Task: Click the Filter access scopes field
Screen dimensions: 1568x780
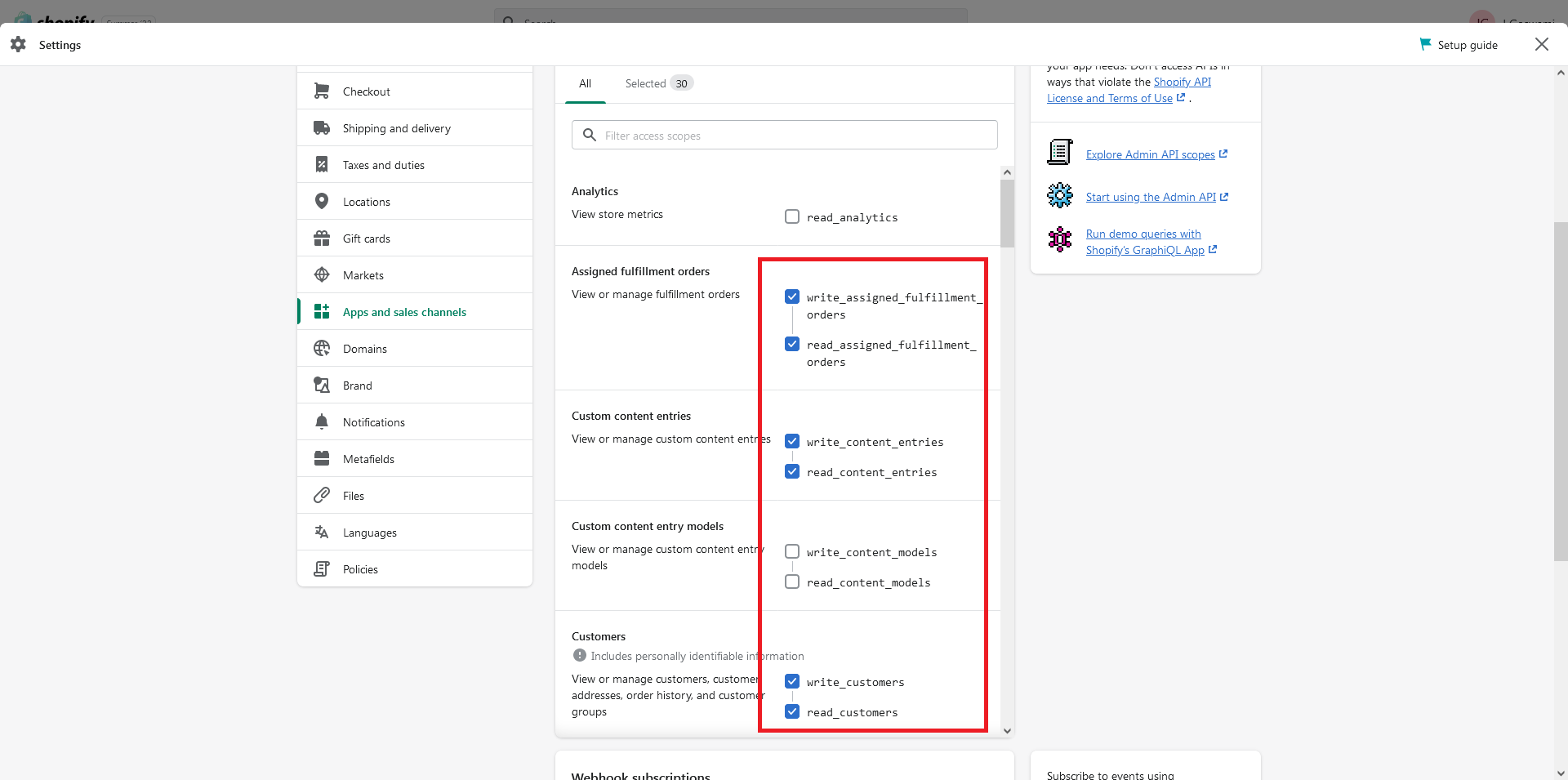Action: [785, 135]
